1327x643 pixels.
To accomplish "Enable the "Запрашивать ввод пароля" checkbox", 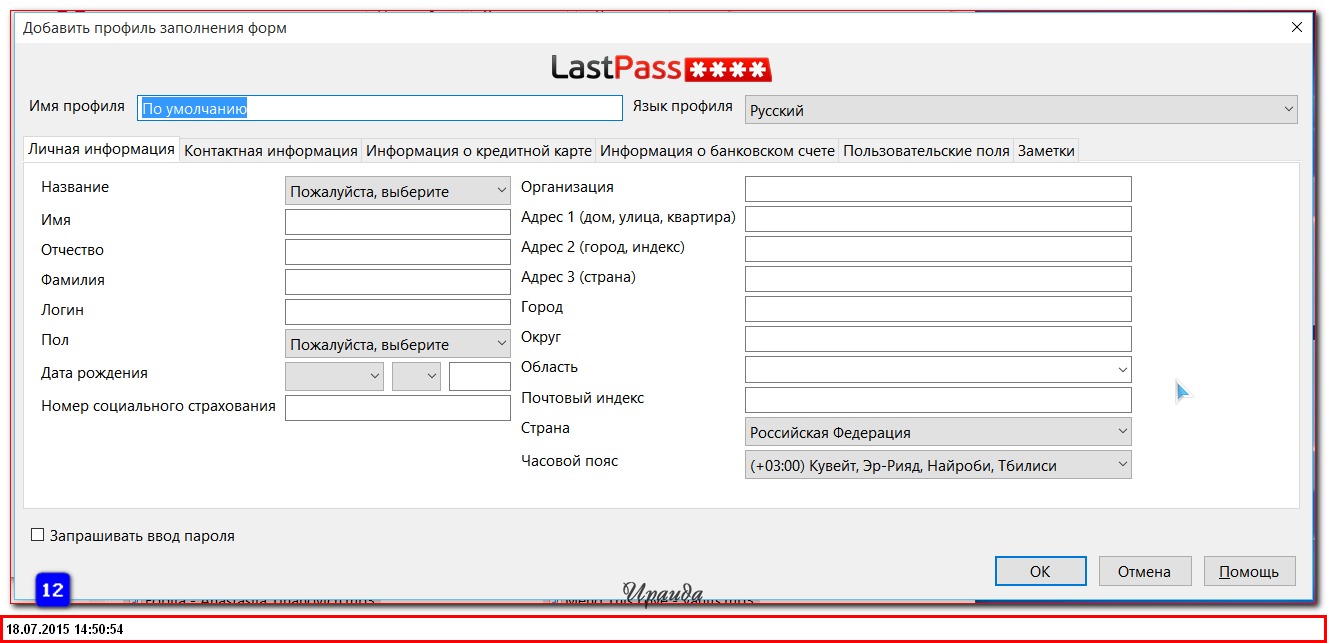I will [38, 535].
